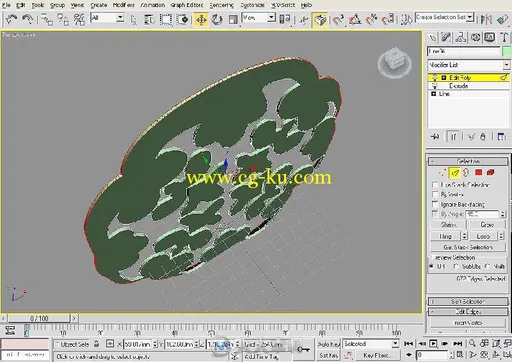Click the Use Pivot Point Center icon
Screen dimensions: 512x362
(285, 19)
